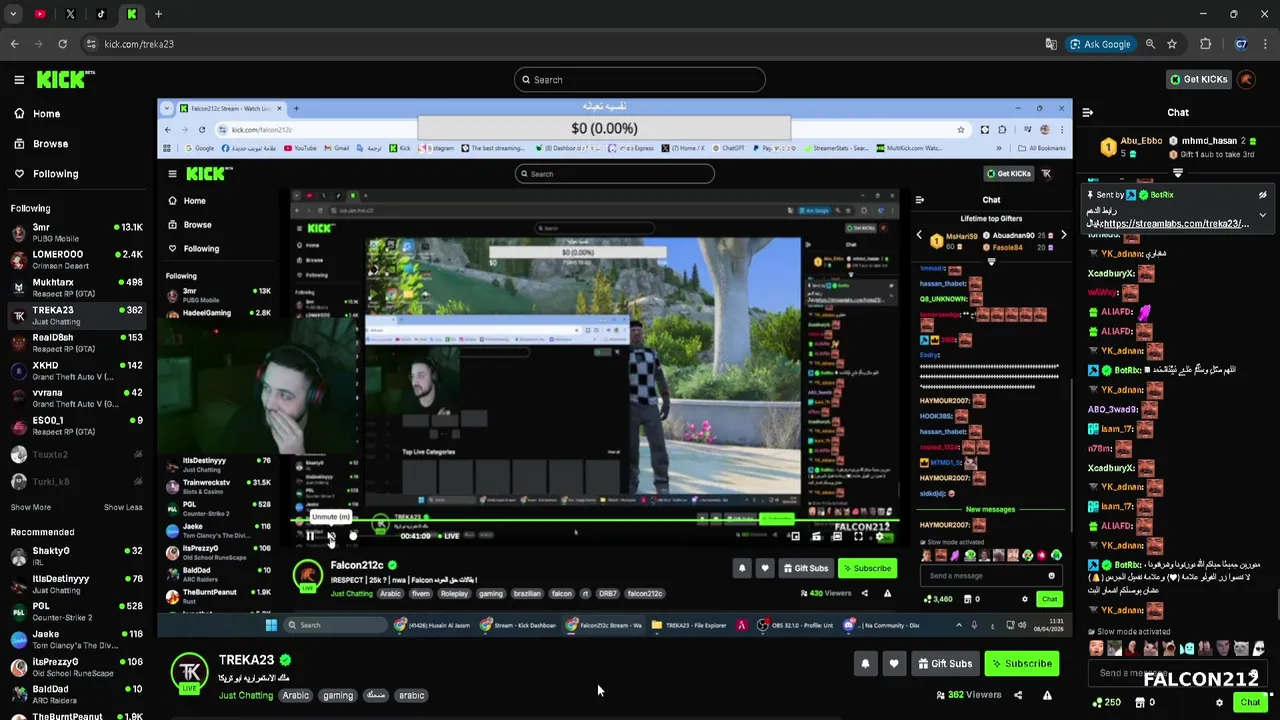
Task: Click the report warning icon beside 362 Viewers
Action: tap(1047, 695)
